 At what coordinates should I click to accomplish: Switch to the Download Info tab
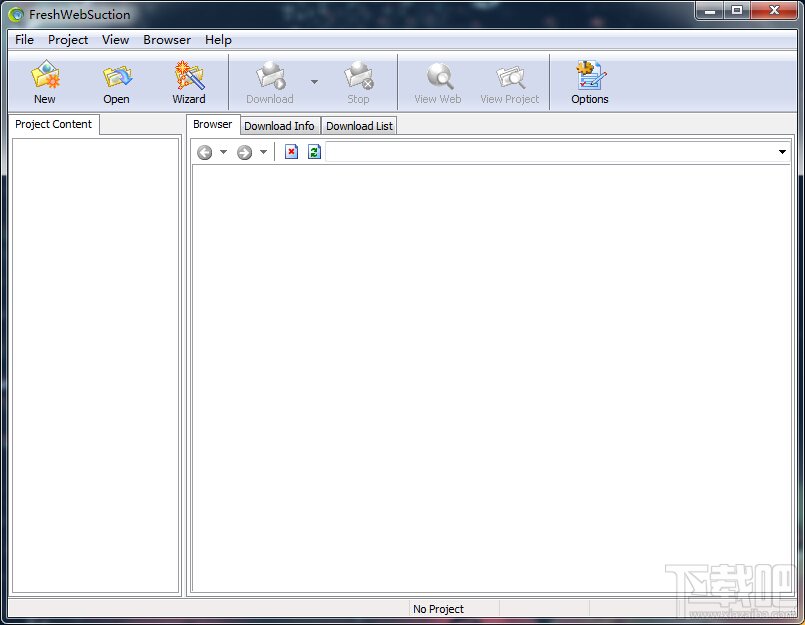(279, 126)
